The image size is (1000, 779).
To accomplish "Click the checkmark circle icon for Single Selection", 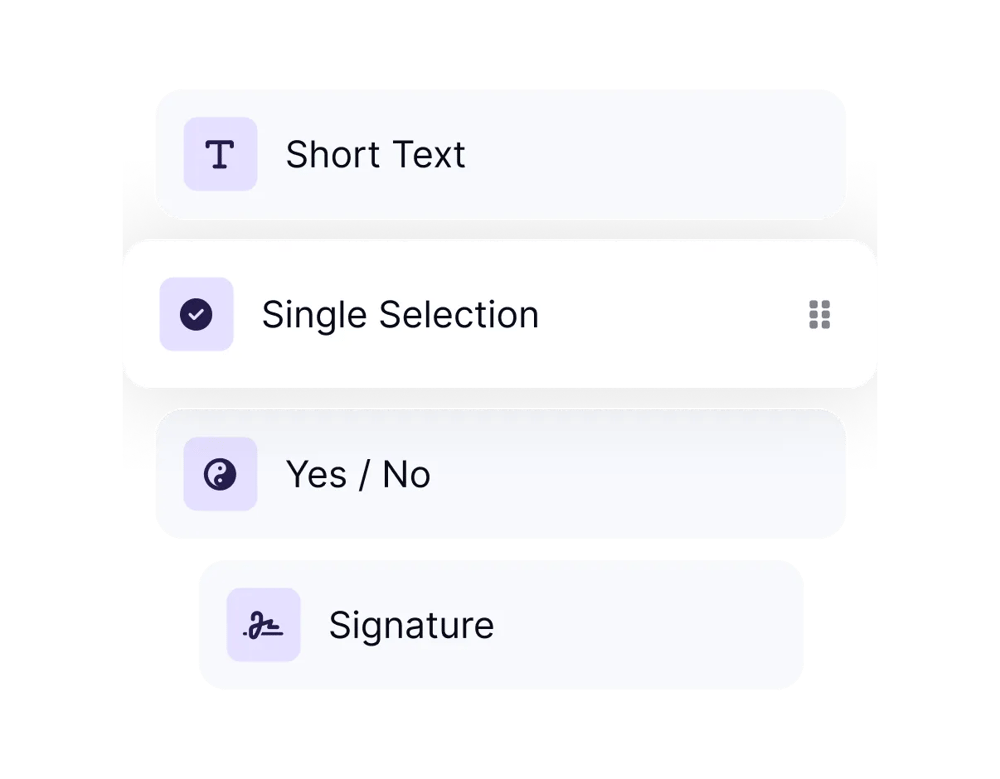I will tap(196, 314).
